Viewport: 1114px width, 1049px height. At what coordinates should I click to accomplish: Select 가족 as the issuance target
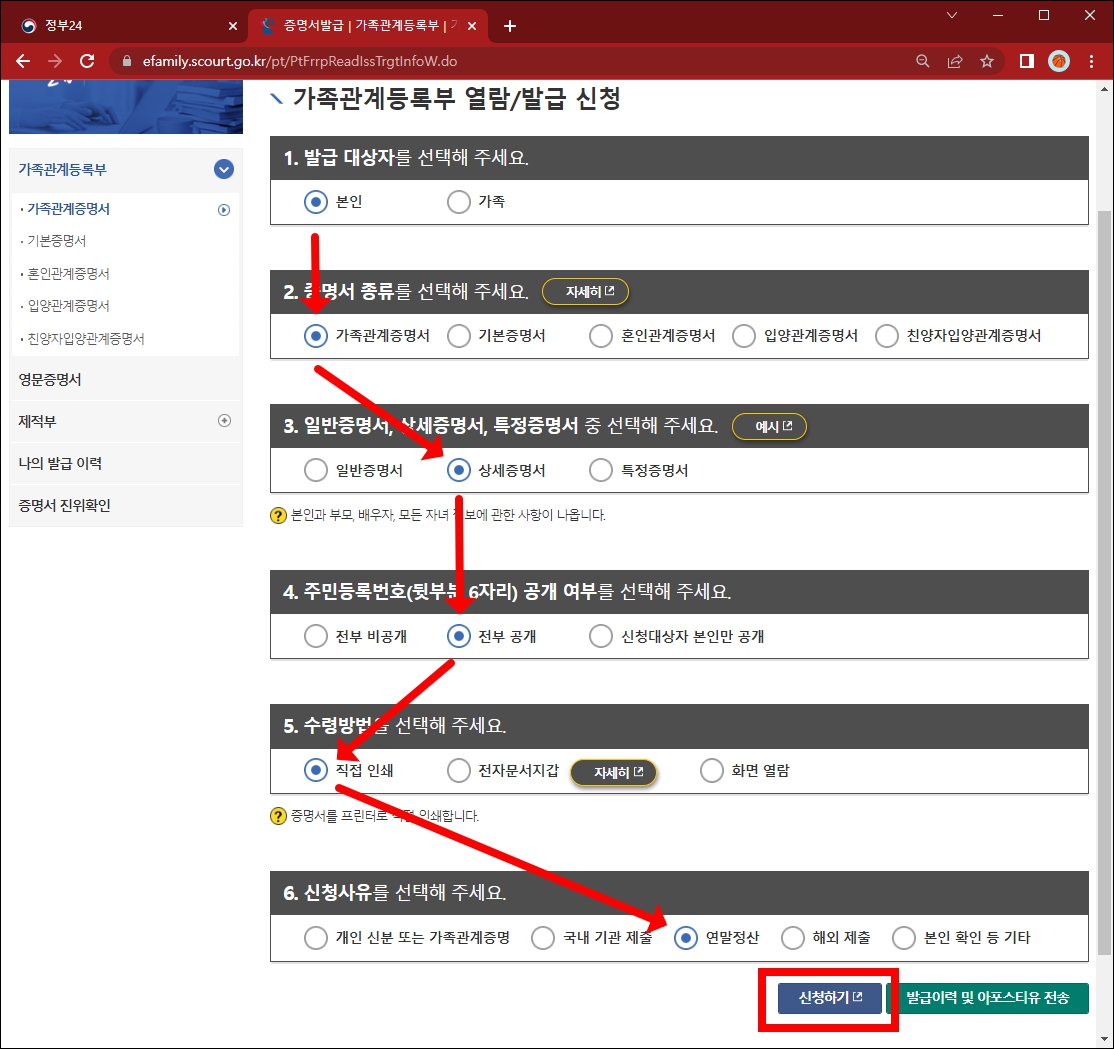[x=458, y=201]
